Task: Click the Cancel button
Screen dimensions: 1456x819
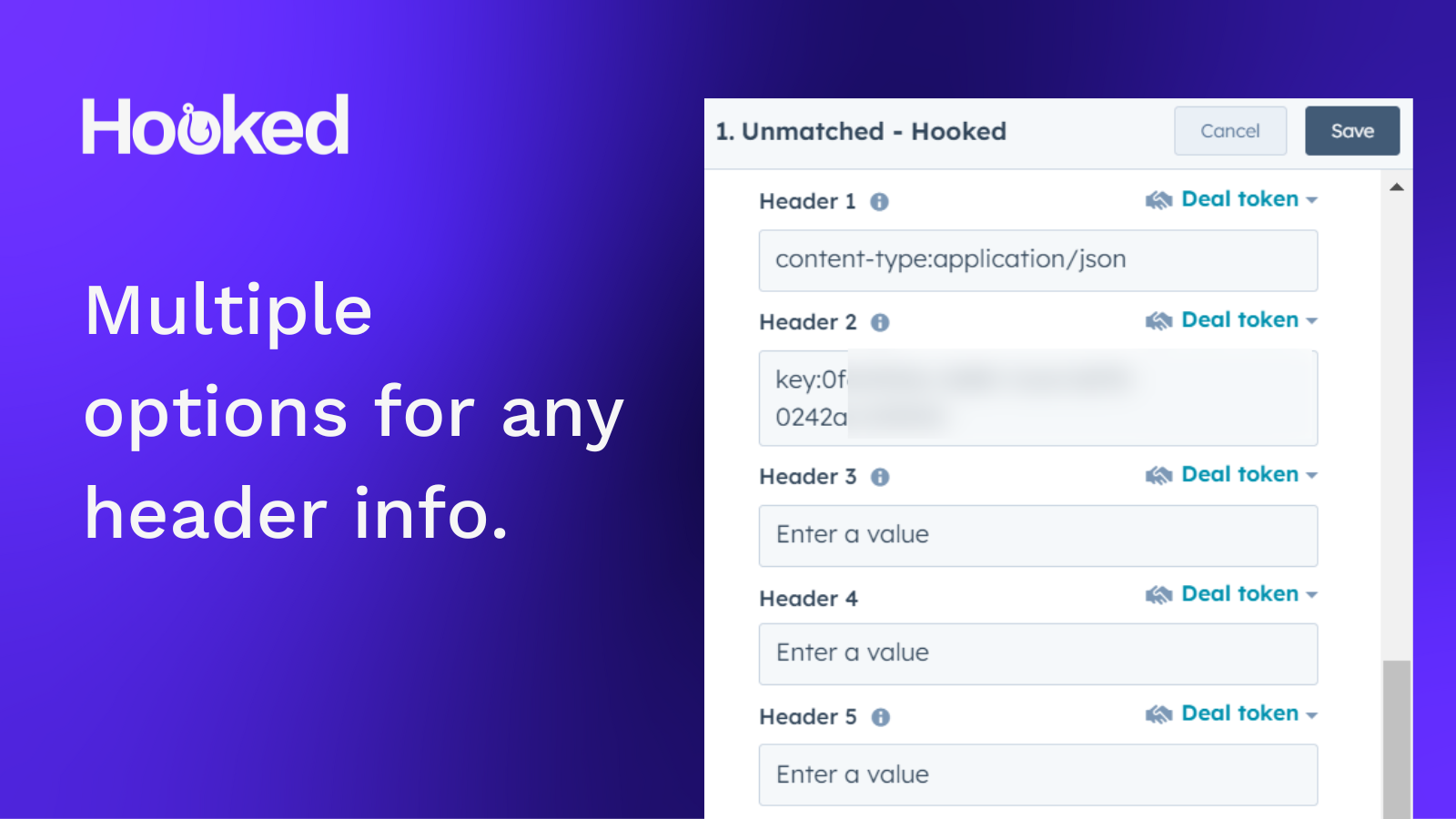Action: click(x=1230, y=131)
